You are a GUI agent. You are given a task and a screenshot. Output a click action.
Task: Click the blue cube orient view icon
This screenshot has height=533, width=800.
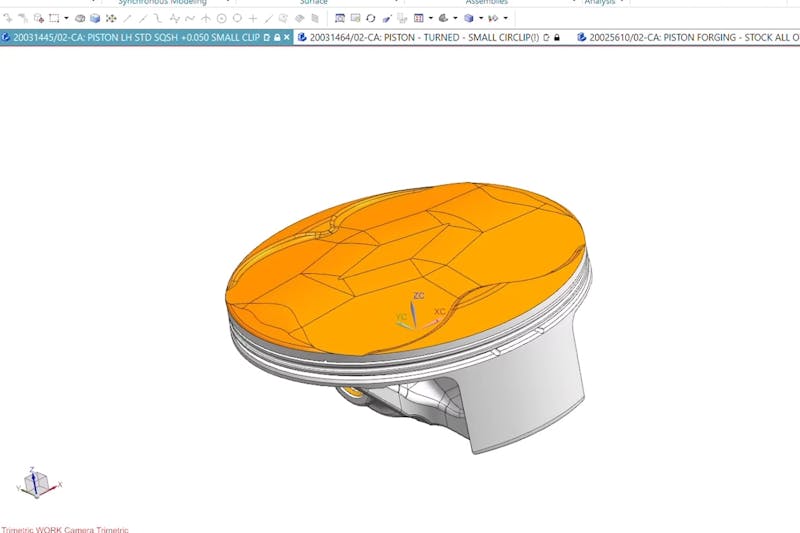468,18
